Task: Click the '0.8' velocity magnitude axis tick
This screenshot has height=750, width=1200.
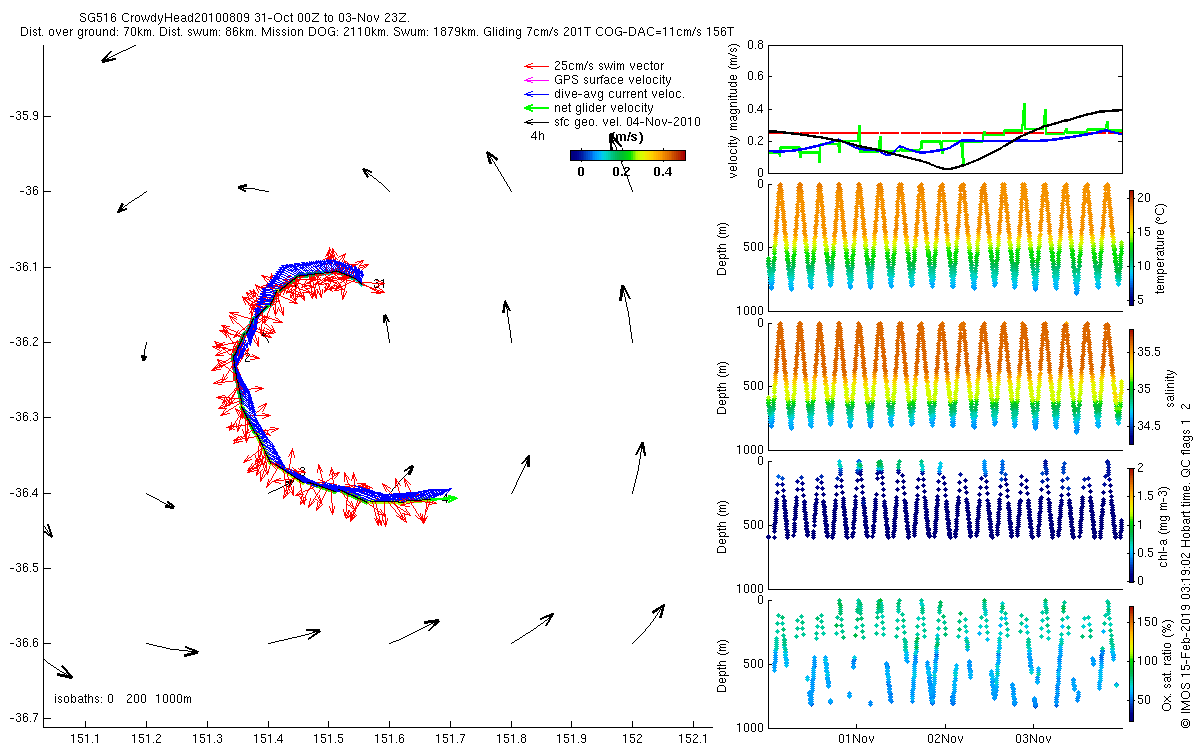Action: click(x=755, y=45)
